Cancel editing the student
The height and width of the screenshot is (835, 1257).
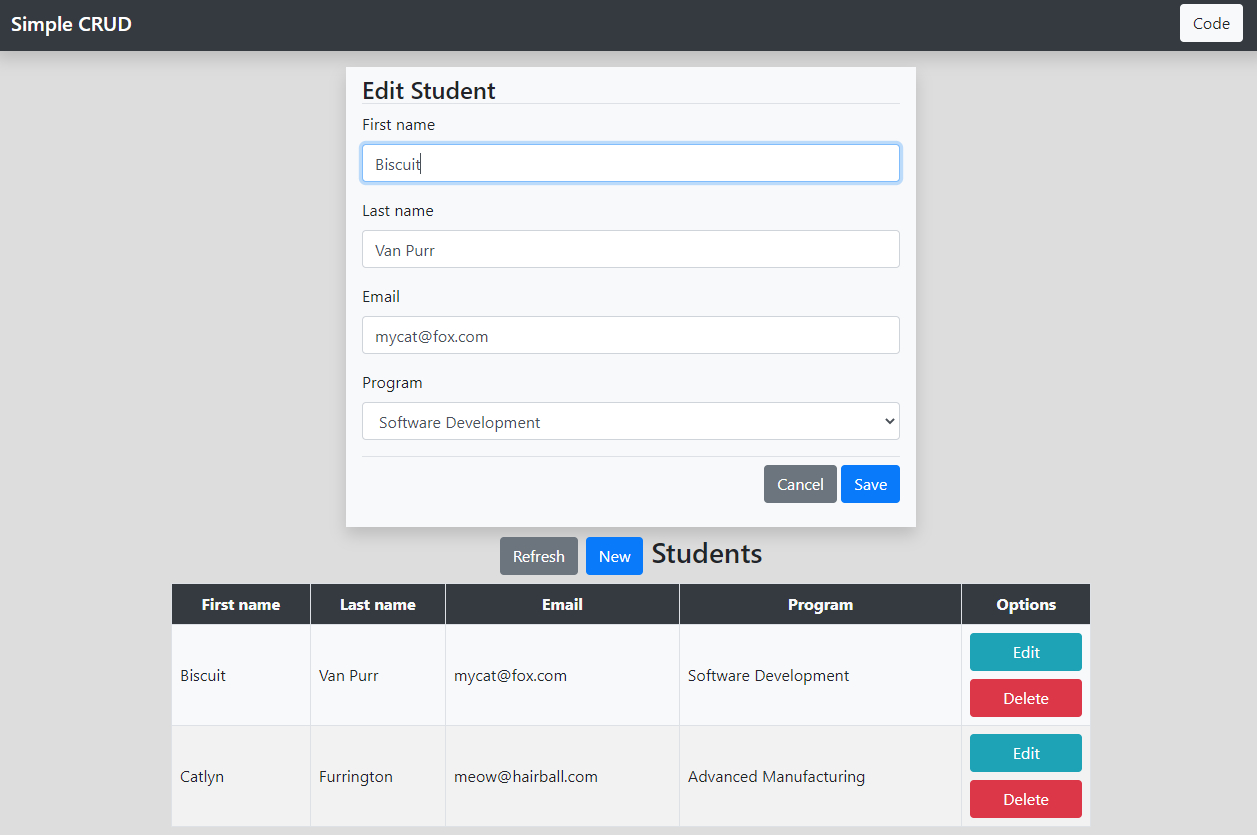tap(800, 484)
